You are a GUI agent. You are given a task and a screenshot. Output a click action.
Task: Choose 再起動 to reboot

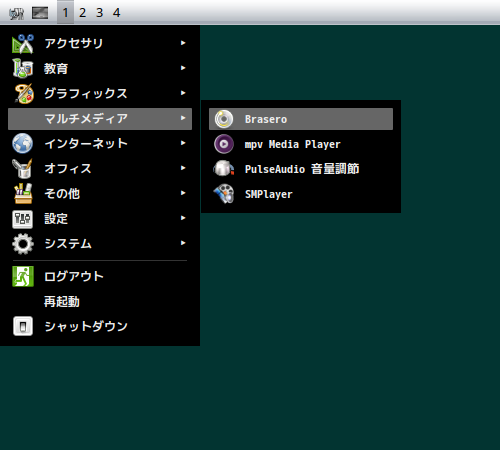(x=100, y=301)
